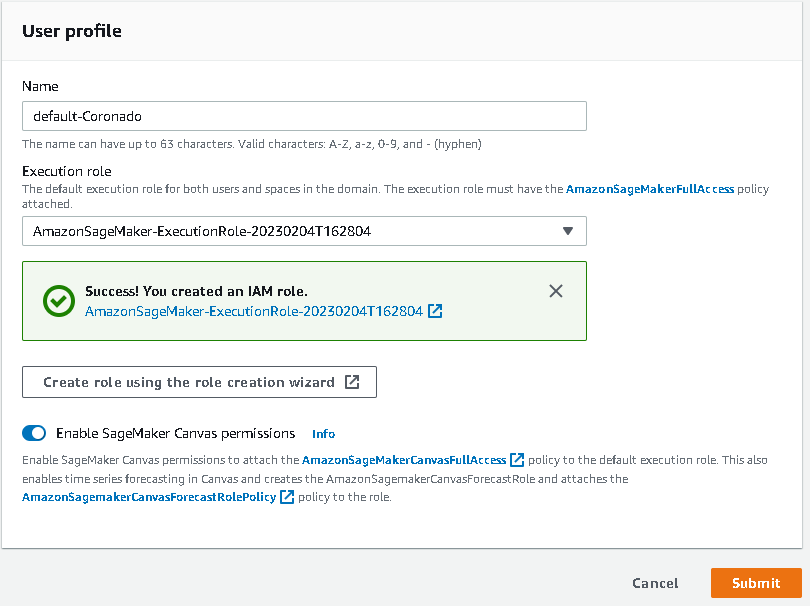The width and height of the screenshot is (810, 606).
Task: Open the IAM role external link icon
Action: click(435, 311)
